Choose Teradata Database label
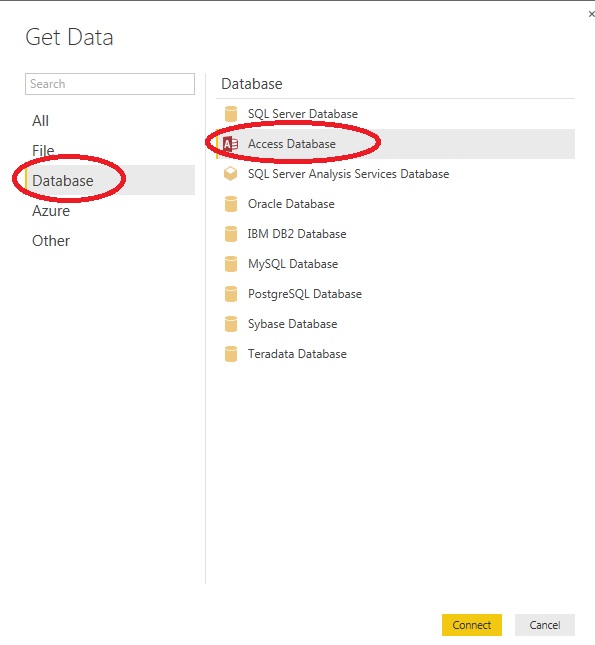This screenshot has width=595, height=645. (x=297, y=354)
